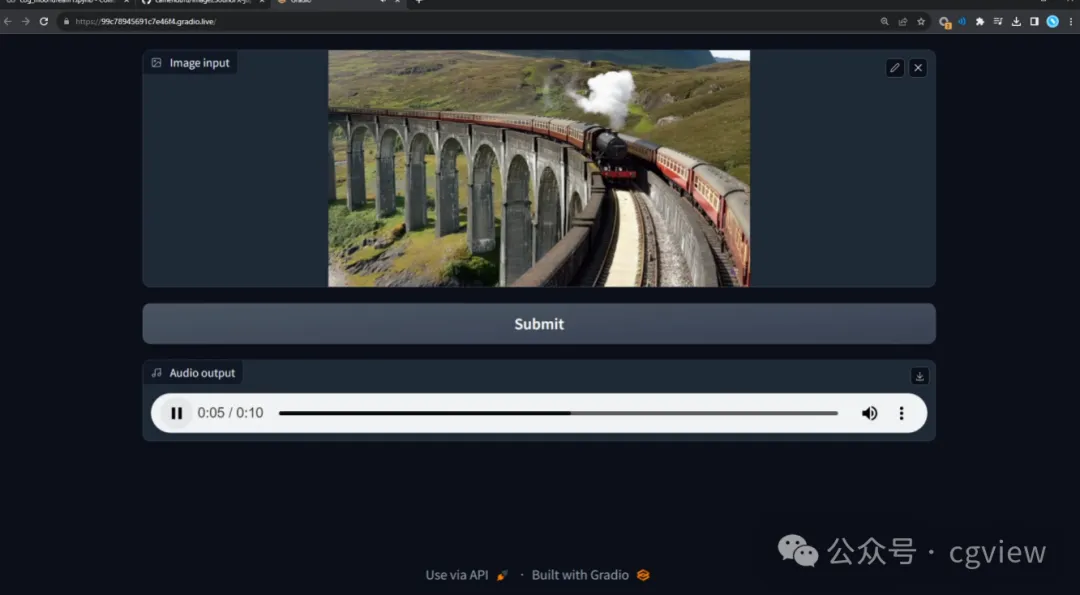The image size is (1080, 595).
Task: Share this page from address bar
Action: 902,21
